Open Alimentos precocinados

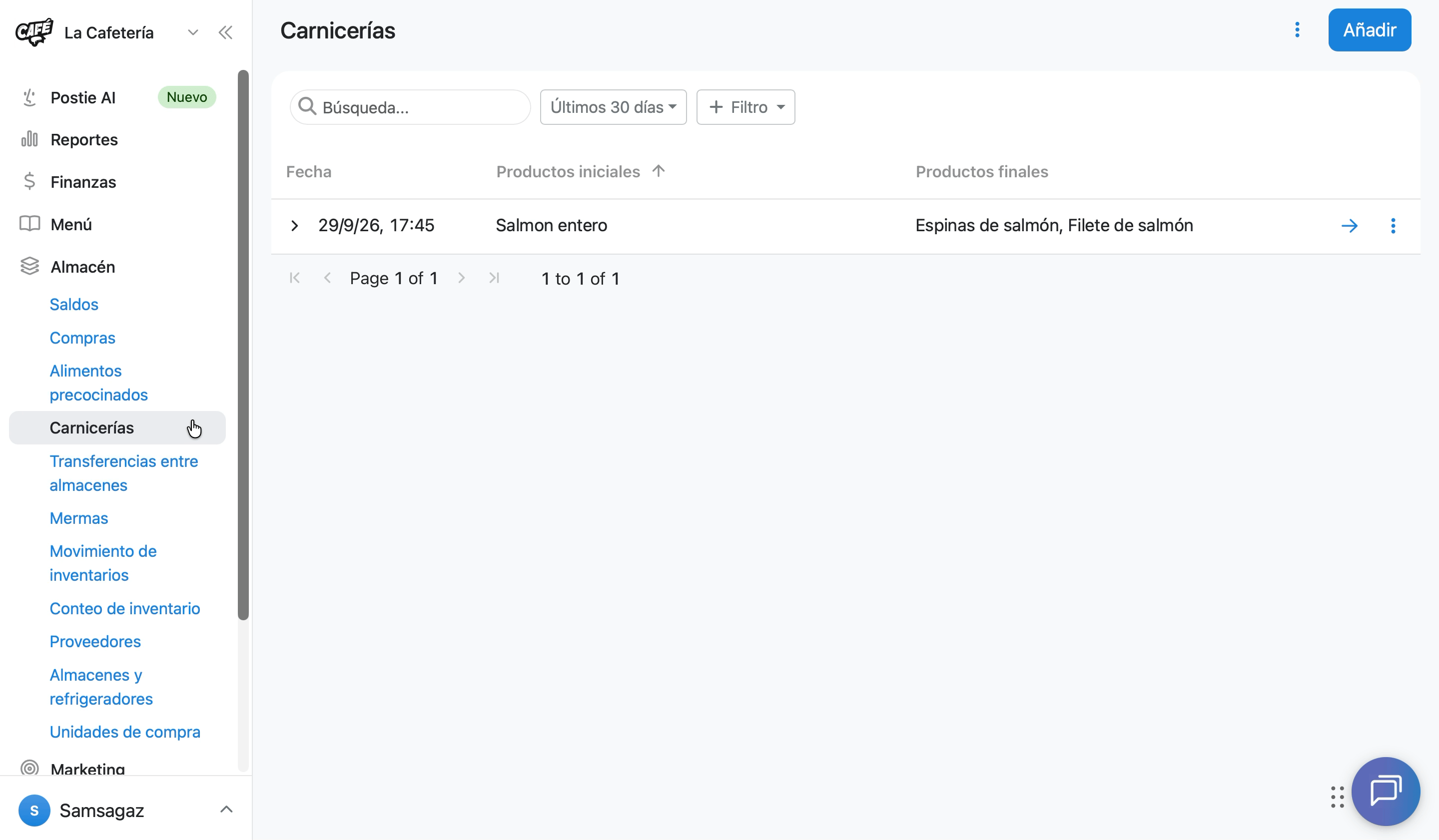[x=98, y=383]
